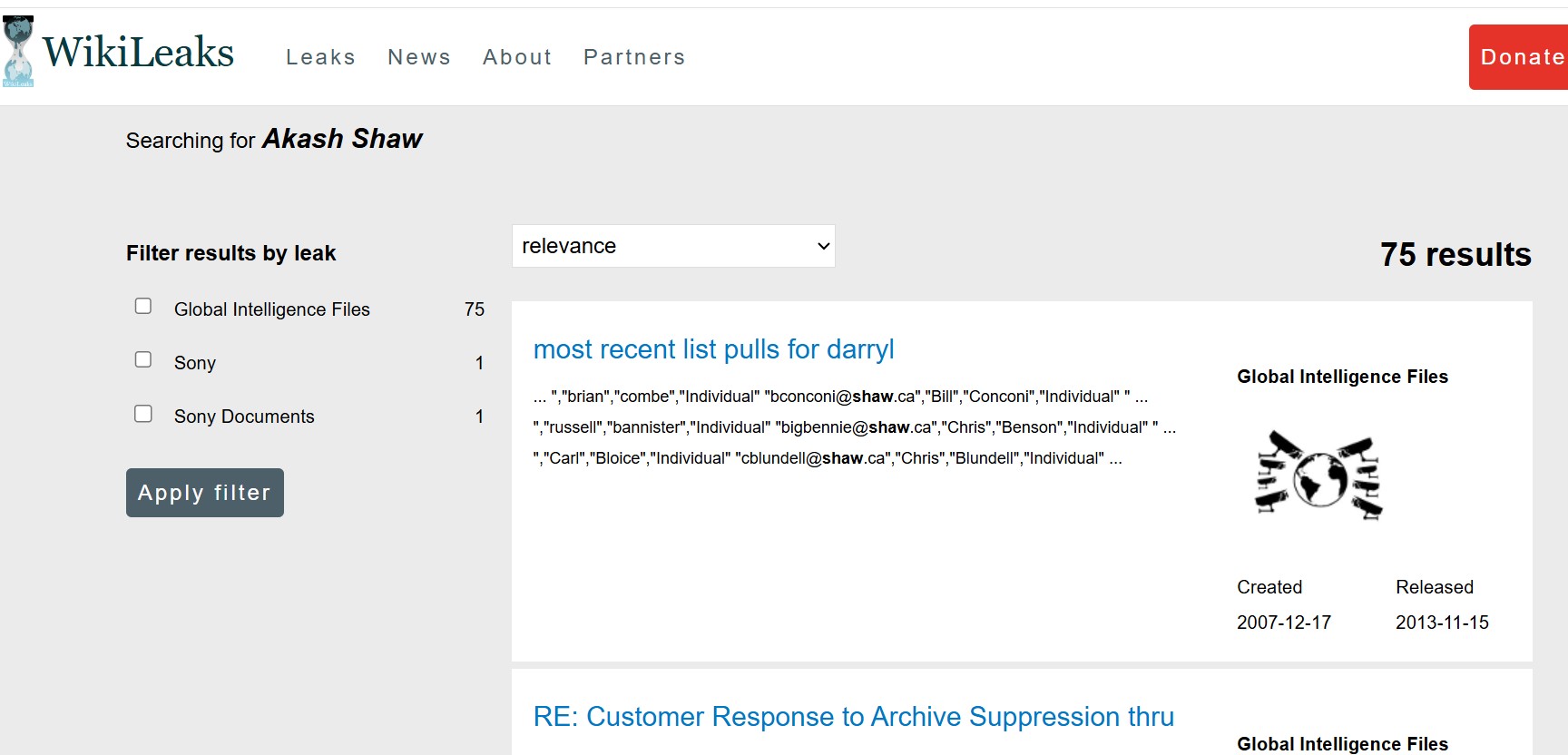Navigate to Partners
Image resolution: width=1568 pixels, height=755 pixels.
pyautogui.click(x=633, y=57)
